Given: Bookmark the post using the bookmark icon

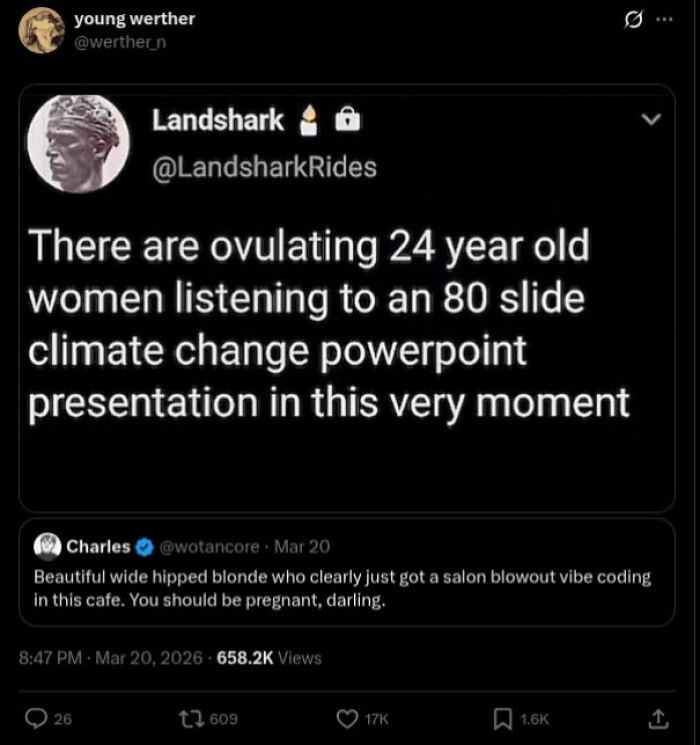Looking at the screenshot, I should 503,719.
